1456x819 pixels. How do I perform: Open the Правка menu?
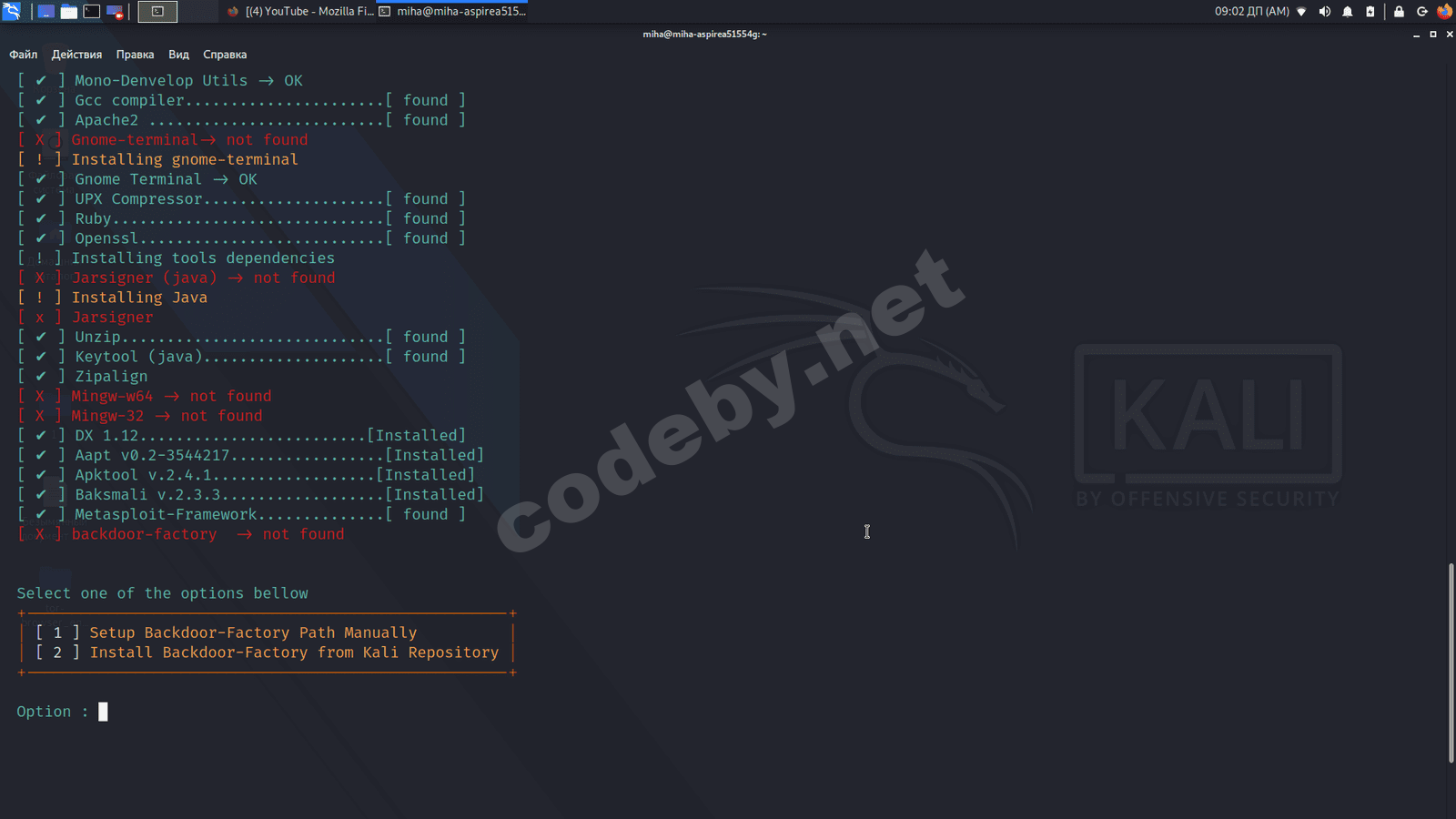[x=136, y=55]
